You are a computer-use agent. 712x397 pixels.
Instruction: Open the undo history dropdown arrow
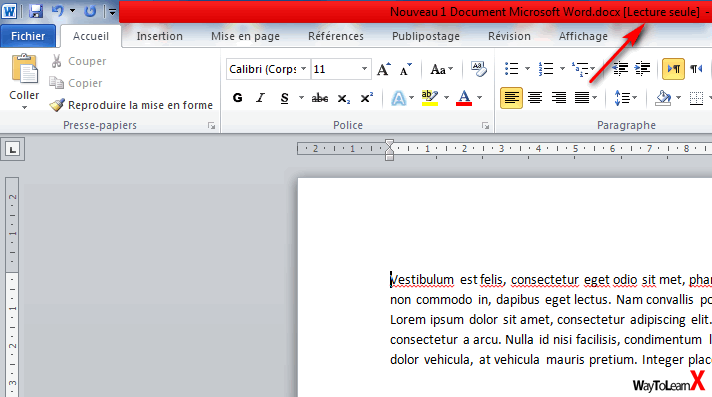point(72,11)
